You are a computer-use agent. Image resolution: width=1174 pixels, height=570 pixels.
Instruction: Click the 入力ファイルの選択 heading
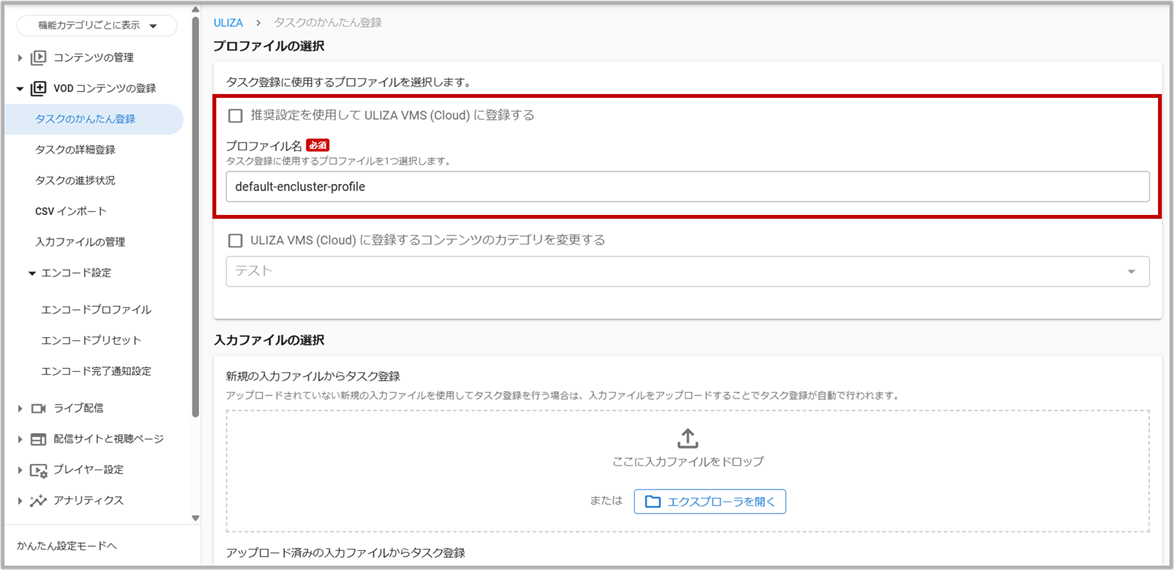click(269, 340)
